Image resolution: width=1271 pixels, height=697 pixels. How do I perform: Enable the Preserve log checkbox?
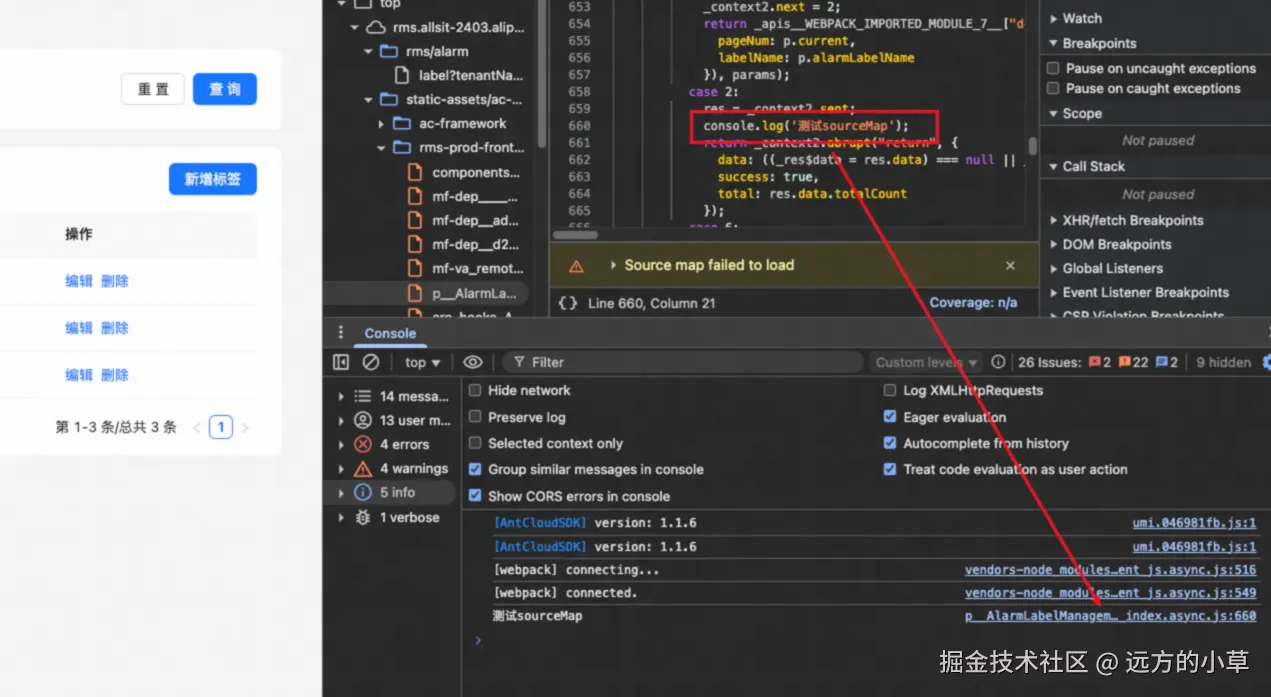(x=476, y=417)
